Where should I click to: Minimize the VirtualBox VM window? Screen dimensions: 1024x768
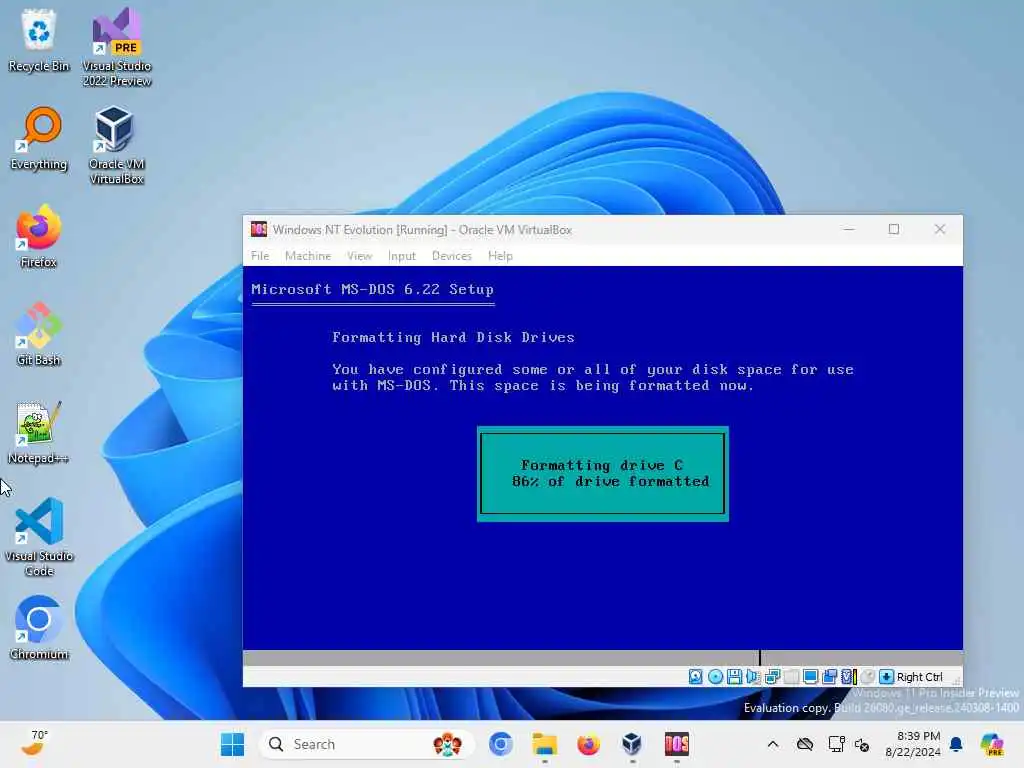849,229
